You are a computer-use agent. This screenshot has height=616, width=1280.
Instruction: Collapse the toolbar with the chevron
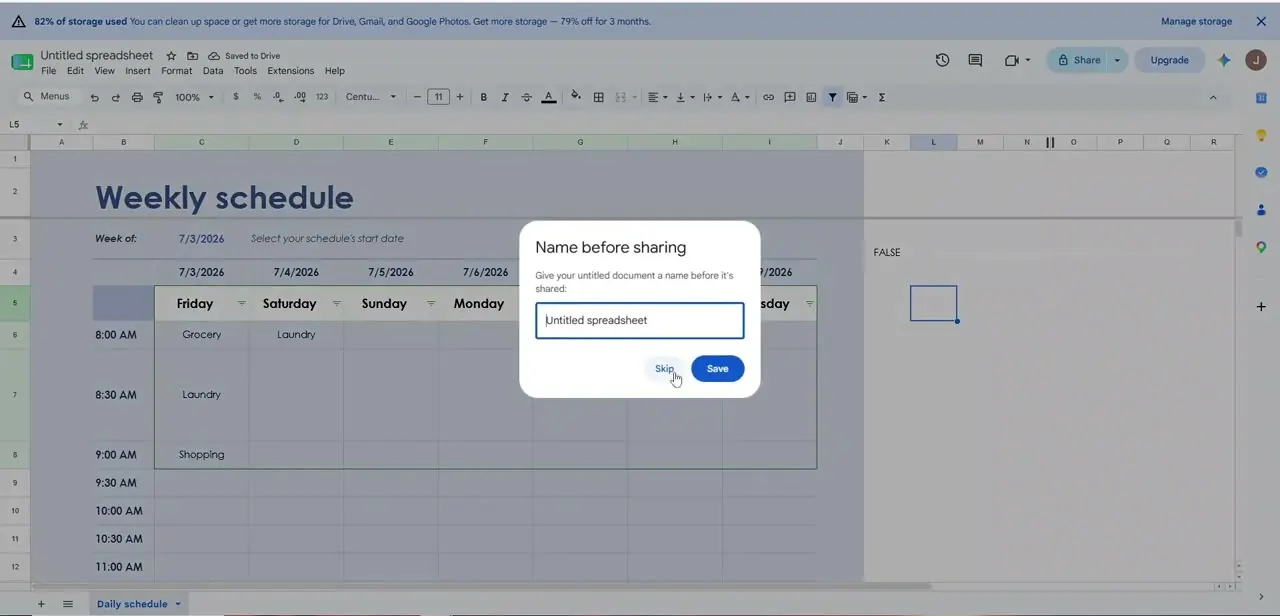tap(1213, 97)
